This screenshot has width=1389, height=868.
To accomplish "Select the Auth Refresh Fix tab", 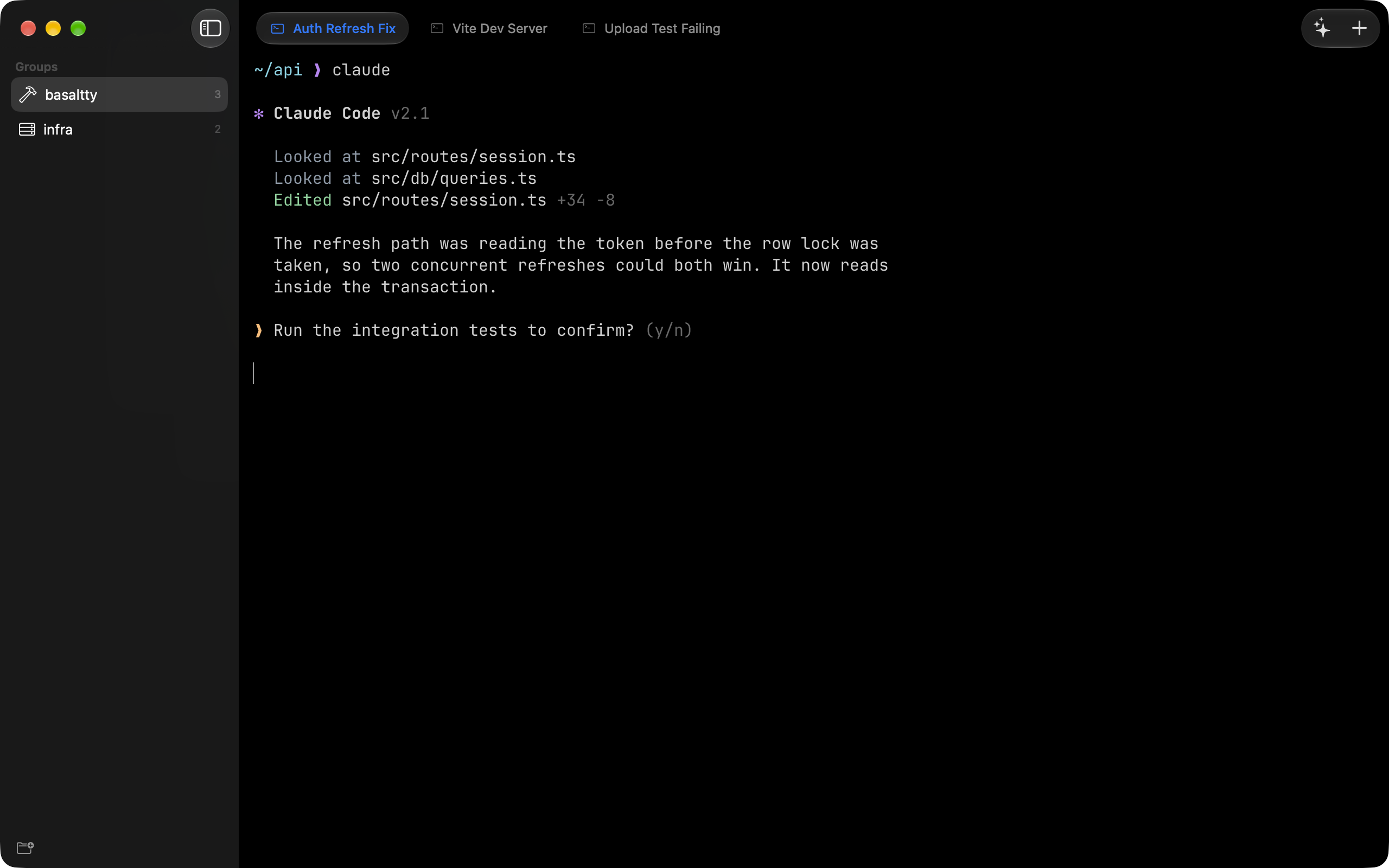I will [x=332, y=29].
